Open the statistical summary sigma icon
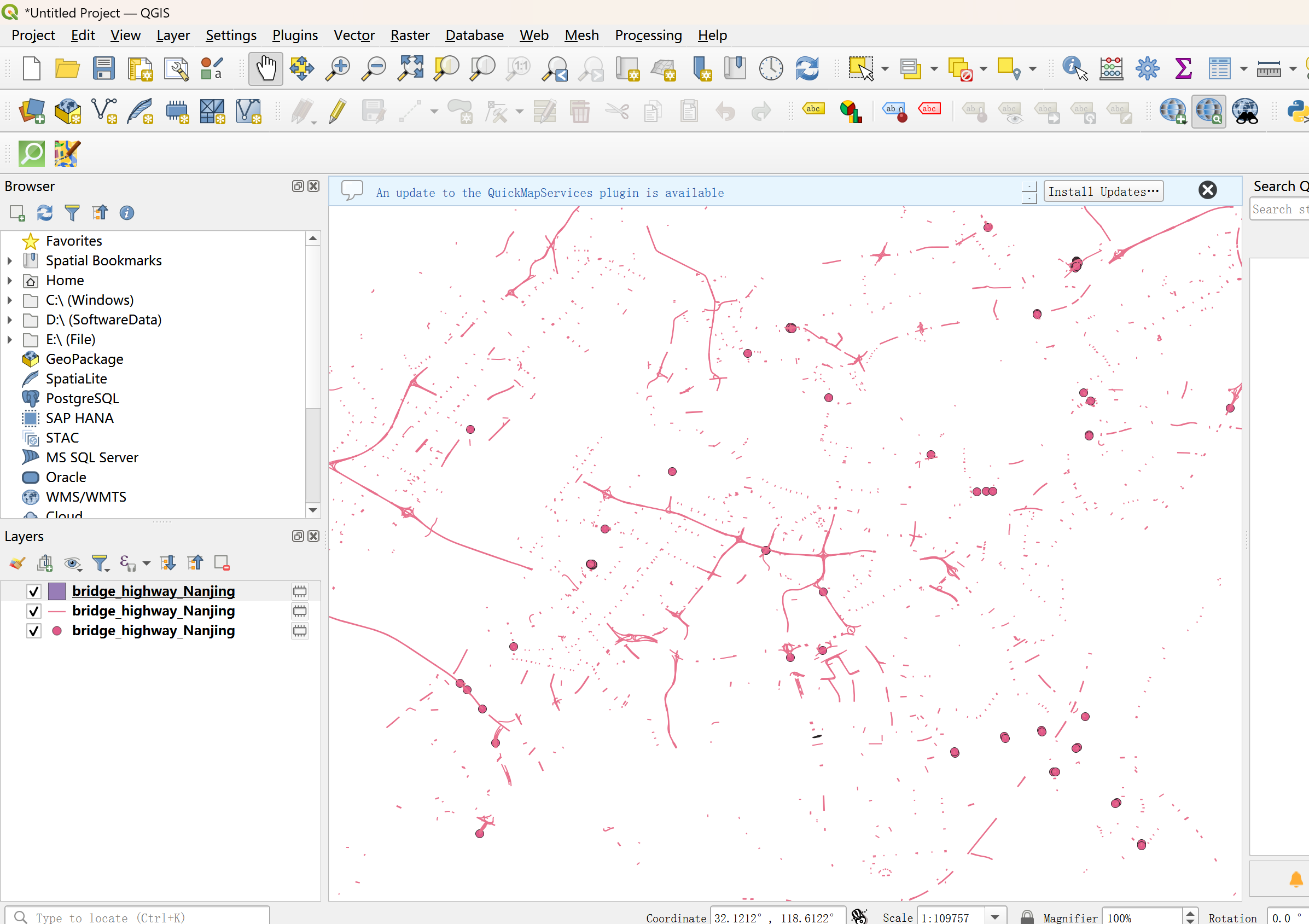1309x924 pixels. tap(1183, 68)
